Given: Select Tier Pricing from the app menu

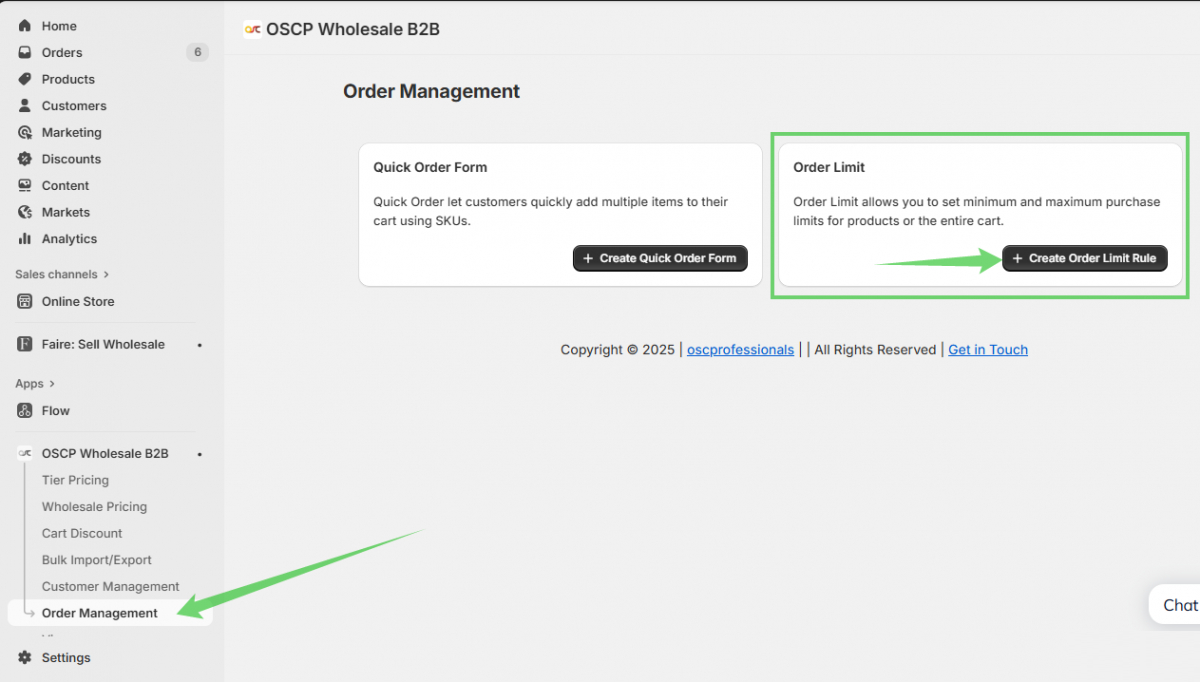Looking at the screenshot, I should 75,480.
